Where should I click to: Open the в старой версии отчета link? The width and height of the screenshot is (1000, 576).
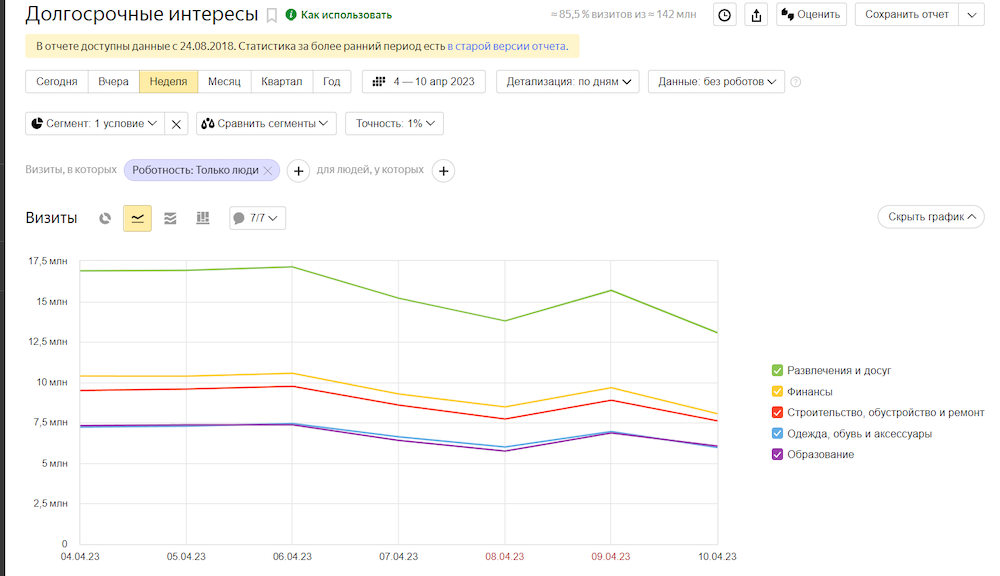click(x=507, y=47)
